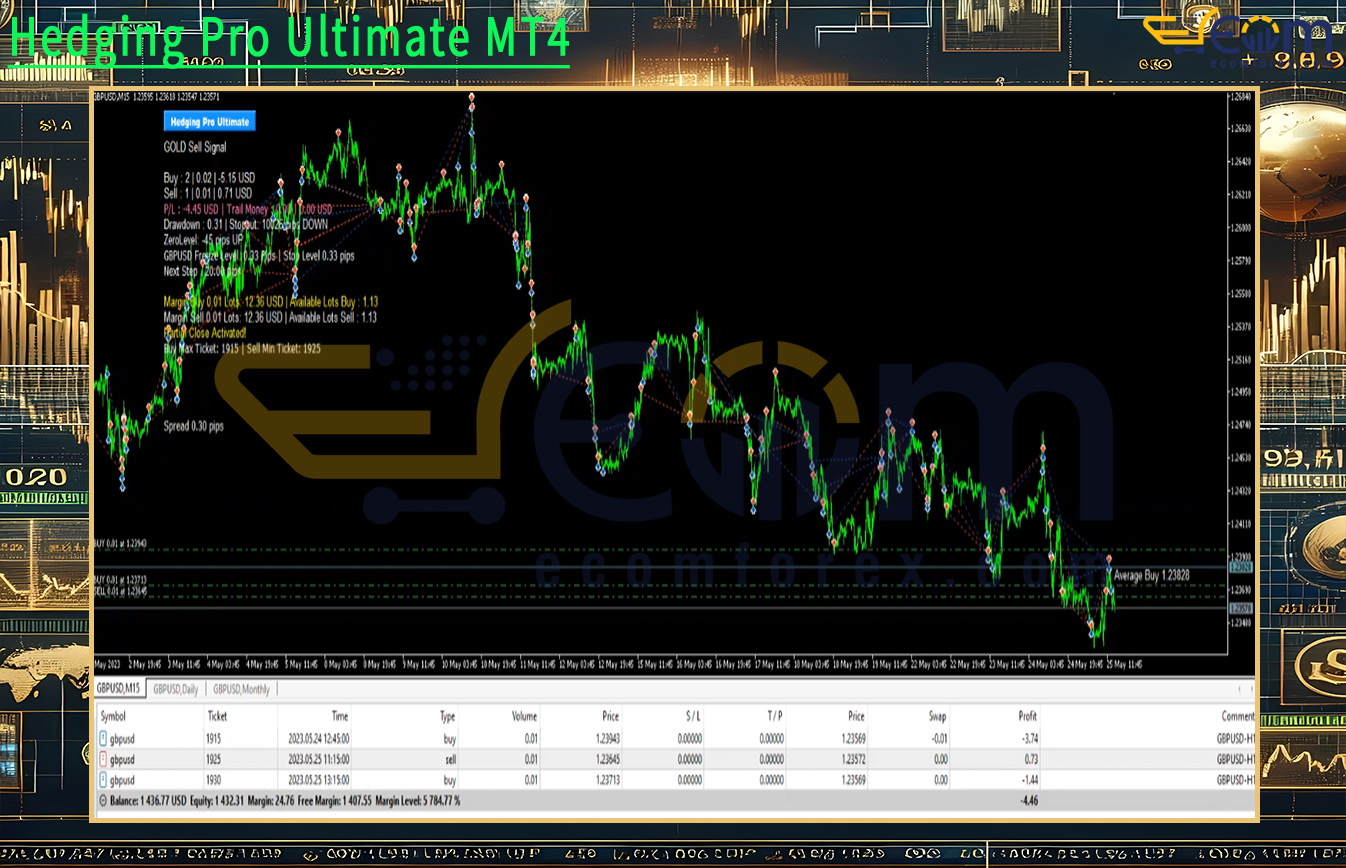
Task: Click the Partial Close Activated! message
Action: tap(205, 333)
